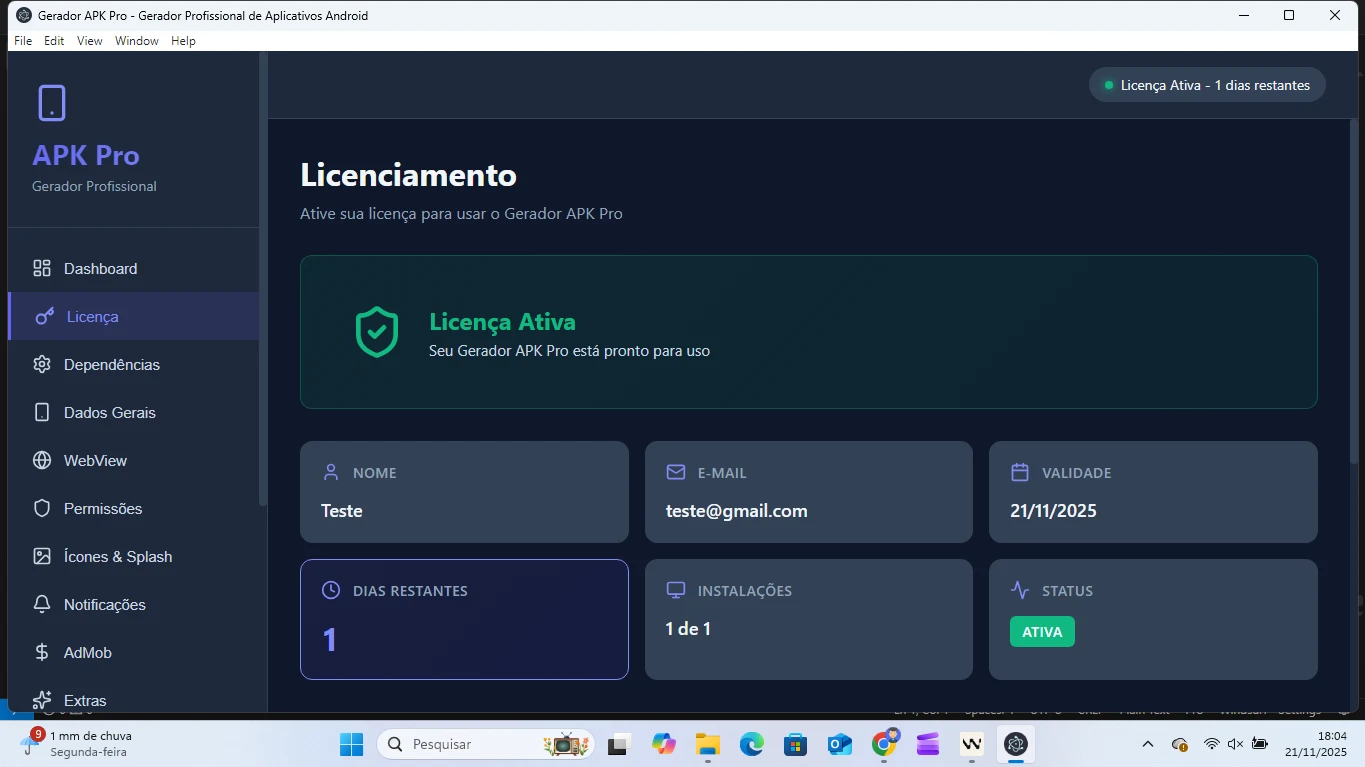Open the Help menu

183,41
